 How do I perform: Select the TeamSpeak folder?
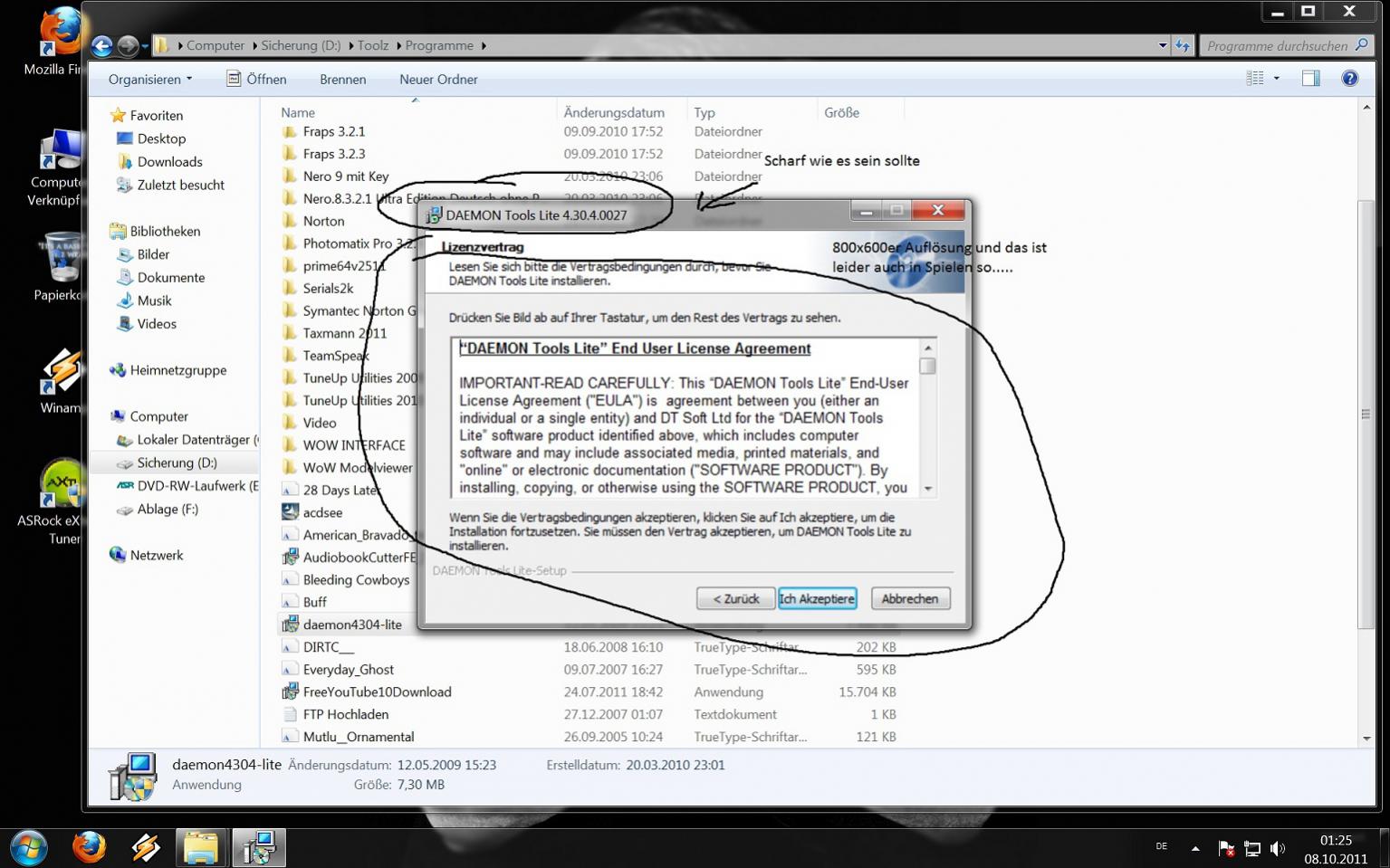coord(335,356)
